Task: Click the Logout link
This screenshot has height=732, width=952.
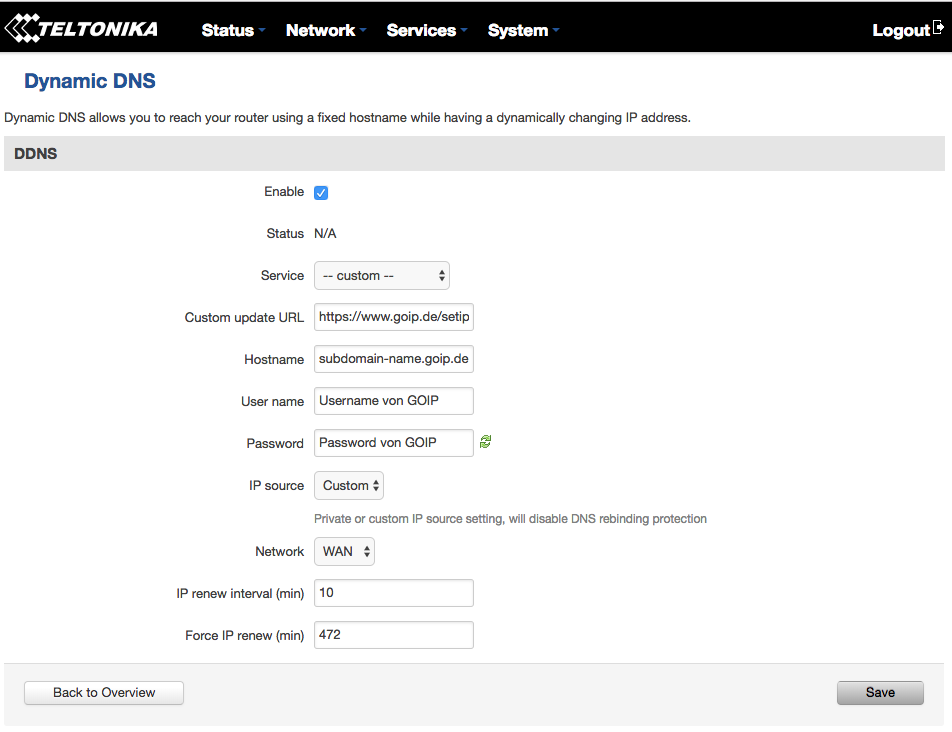Action: tap(901, 30)
